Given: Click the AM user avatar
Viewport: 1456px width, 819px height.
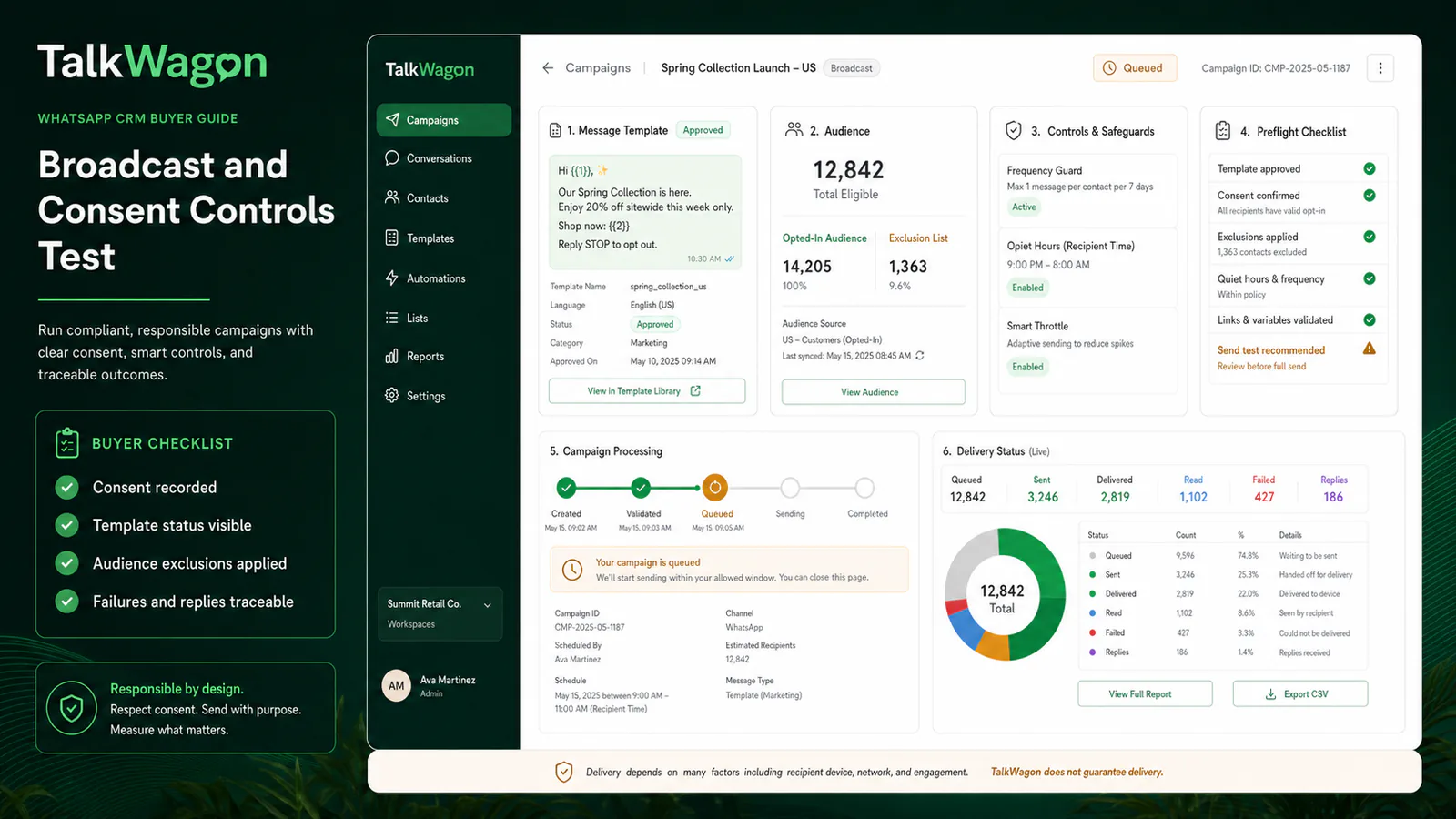Looking at the screenshot, I should point(397,686).
